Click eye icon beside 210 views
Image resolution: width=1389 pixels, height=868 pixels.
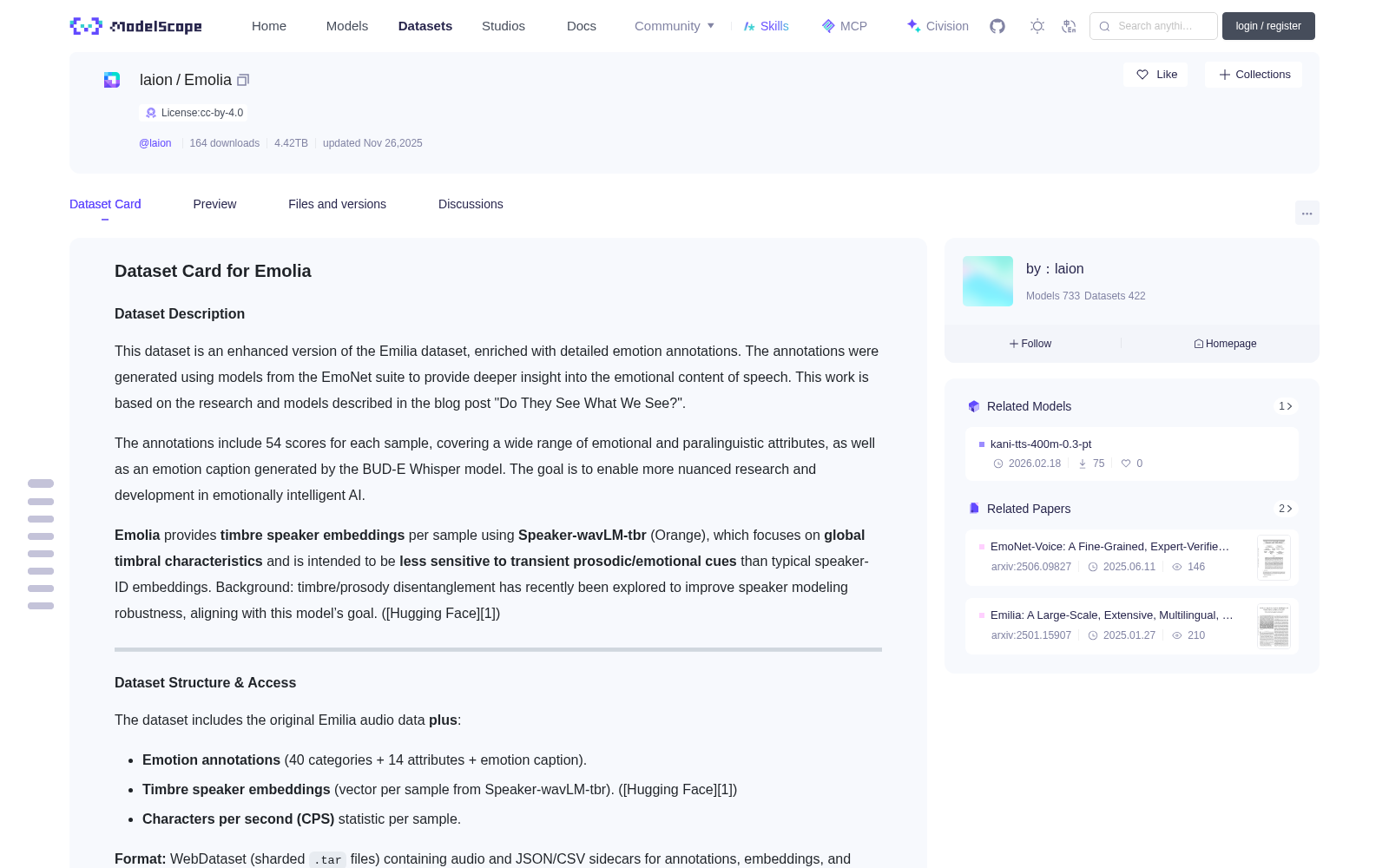pyautogui.click(x=1177, y=635)
